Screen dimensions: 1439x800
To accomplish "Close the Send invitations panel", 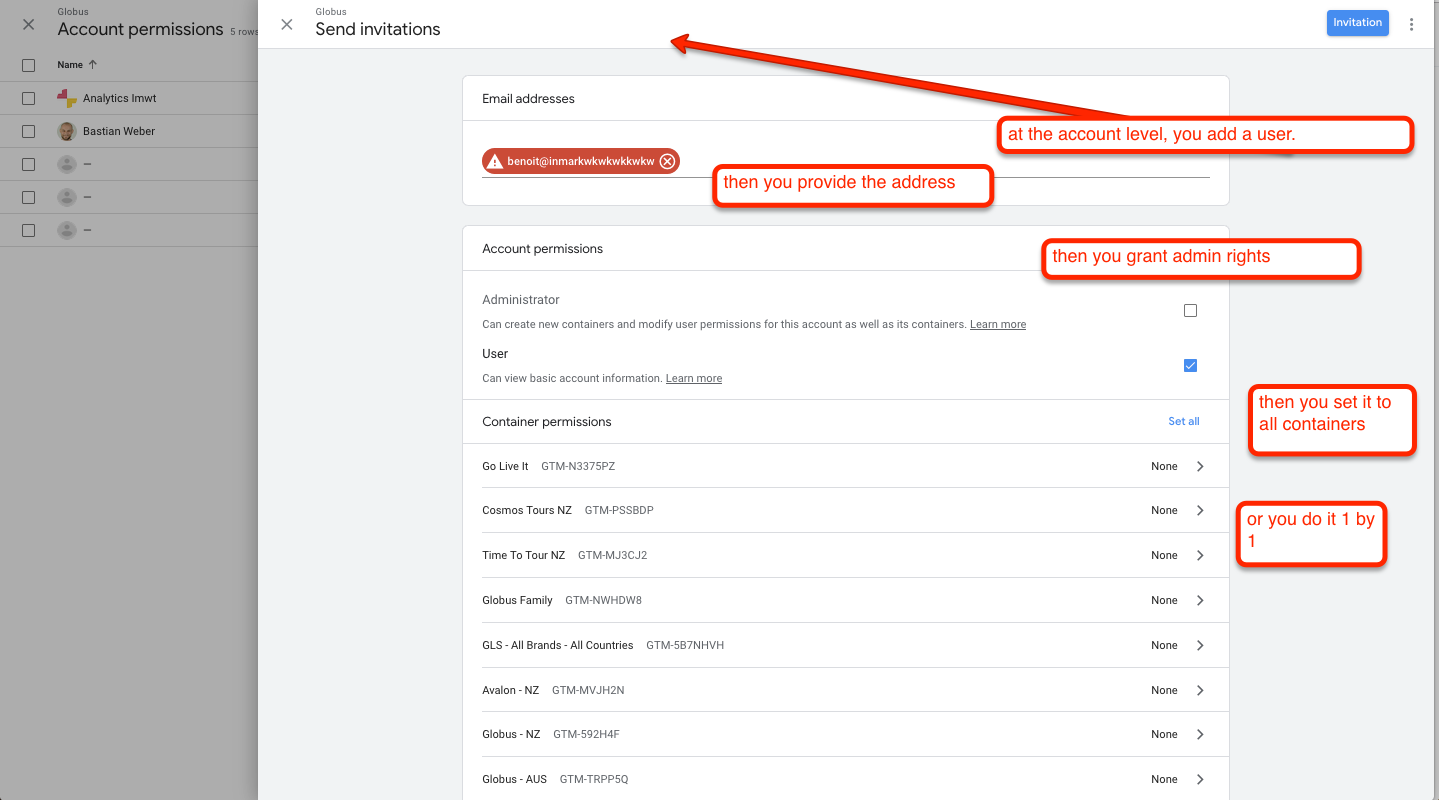I will (287, 25).
